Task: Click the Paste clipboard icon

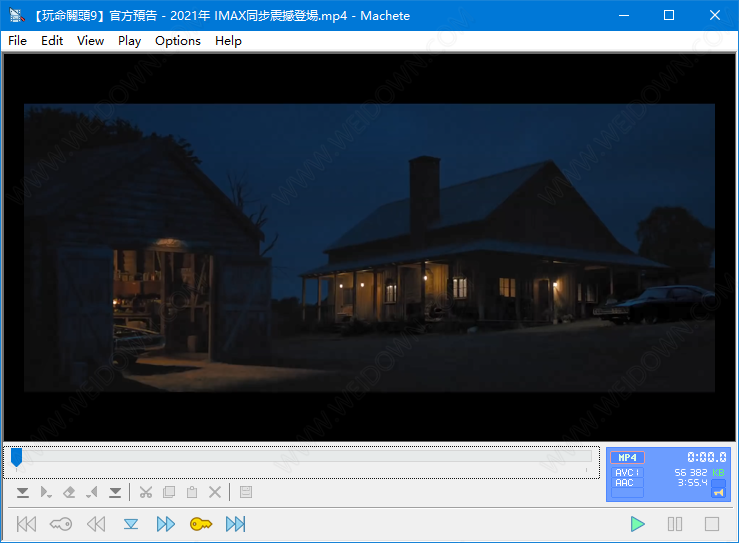Action: (x=192, y=493)
